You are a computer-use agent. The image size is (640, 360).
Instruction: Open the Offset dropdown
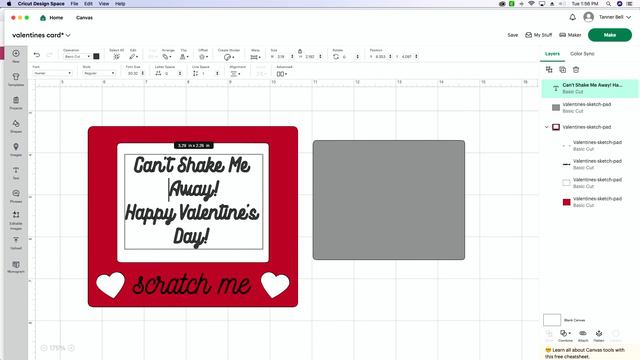(x=203, y=57)
